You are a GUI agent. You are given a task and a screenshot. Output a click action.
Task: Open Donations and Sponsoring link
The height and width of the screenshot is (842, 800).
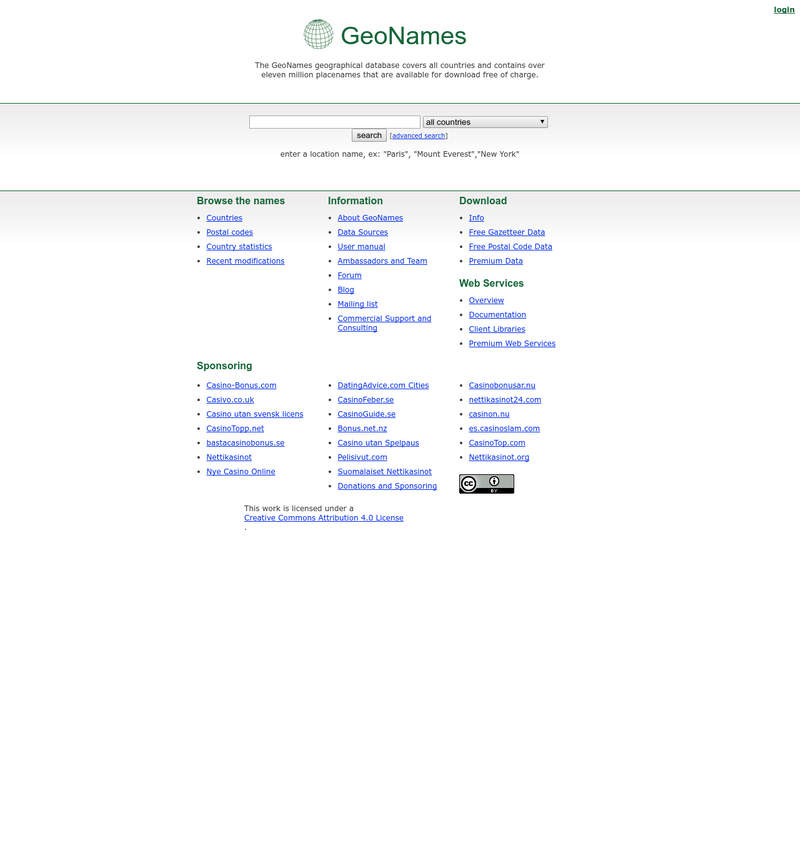(x=387, y=486)
